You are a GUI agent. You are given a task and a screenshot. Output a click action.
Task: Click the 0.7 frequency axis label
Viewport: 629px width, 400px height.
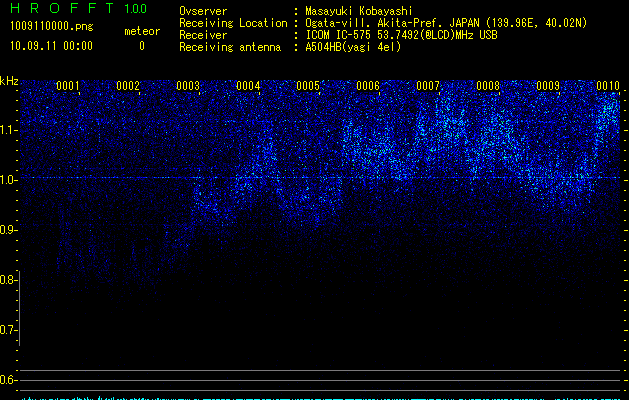(7, 330)
